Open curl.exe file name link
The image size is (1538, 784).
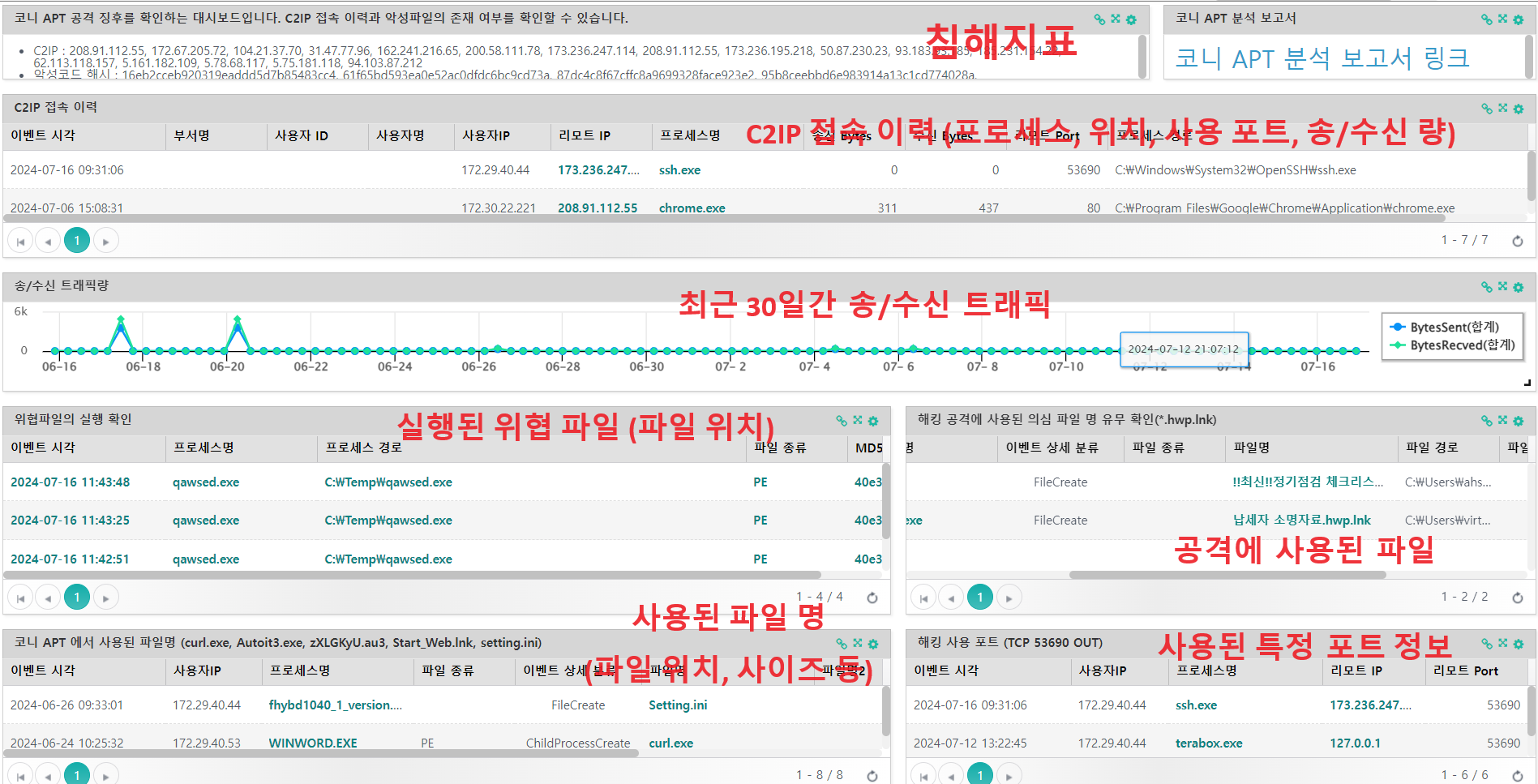click(671, 743)
